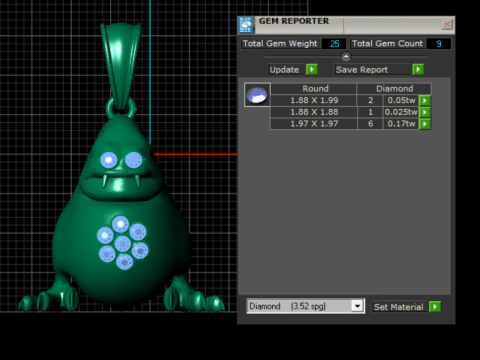Click the Total Gem Weight value field
The height and width of the screenshot is (360, 480).
(x=334, y=44)
